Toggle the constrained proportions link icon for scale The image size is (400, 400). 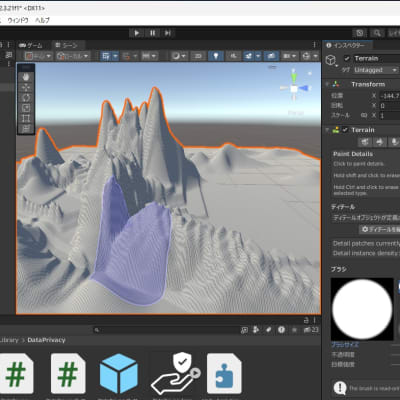pos(364,115)
